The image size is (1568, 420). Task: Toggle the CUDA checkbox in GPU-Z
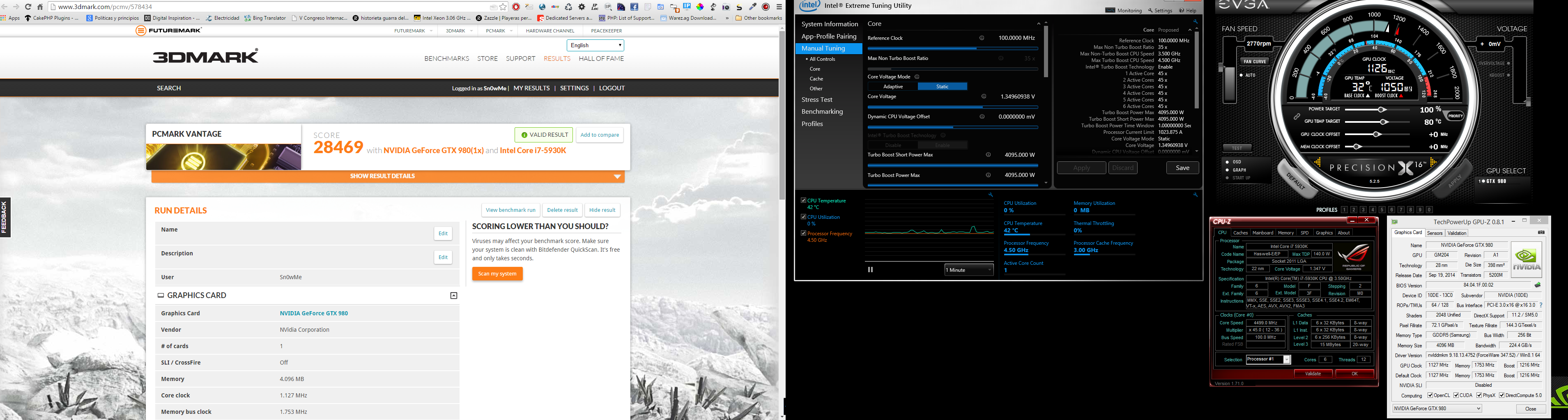coord(1456,396)
